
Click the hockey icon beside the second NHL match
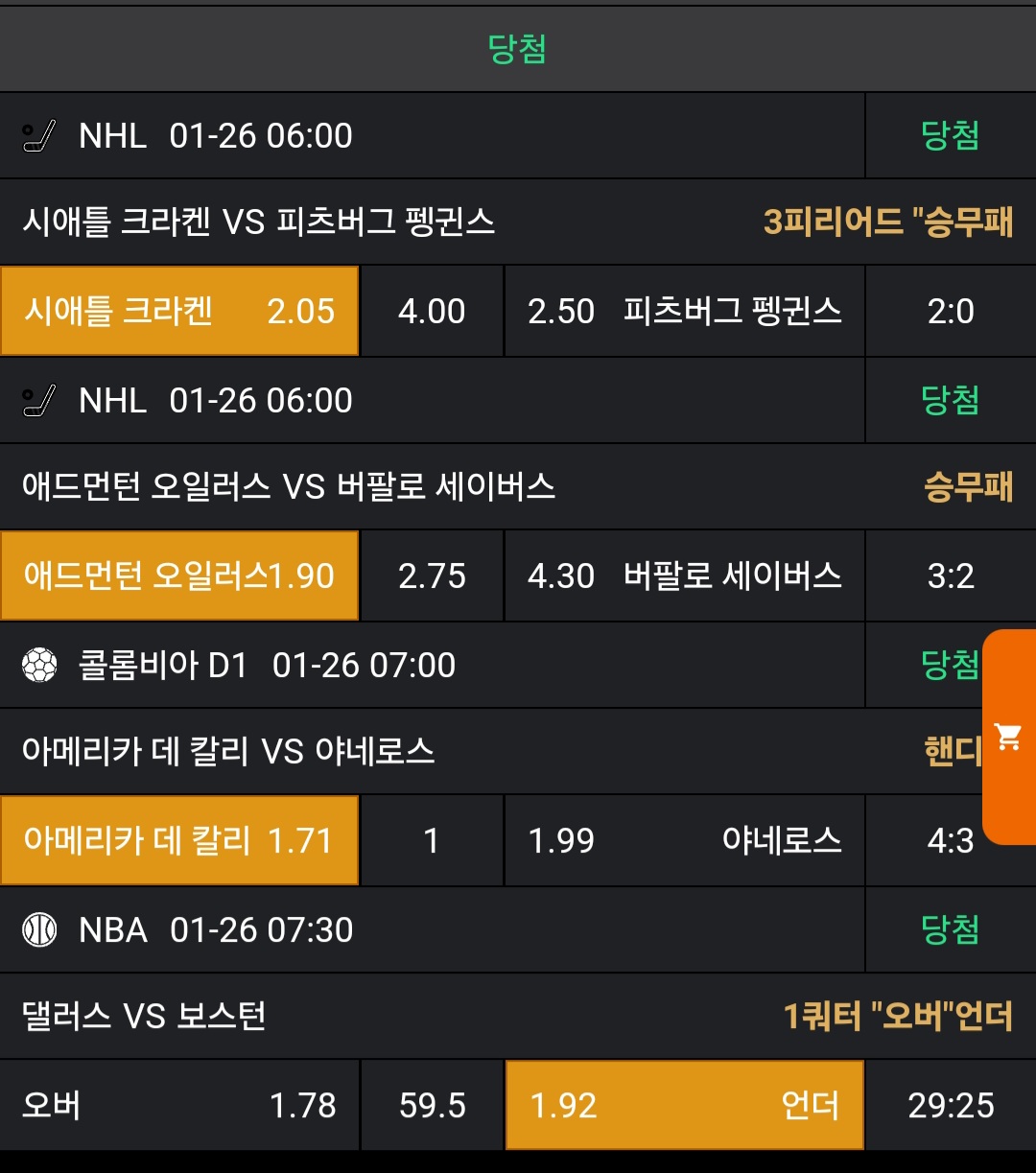pos(39,401)
